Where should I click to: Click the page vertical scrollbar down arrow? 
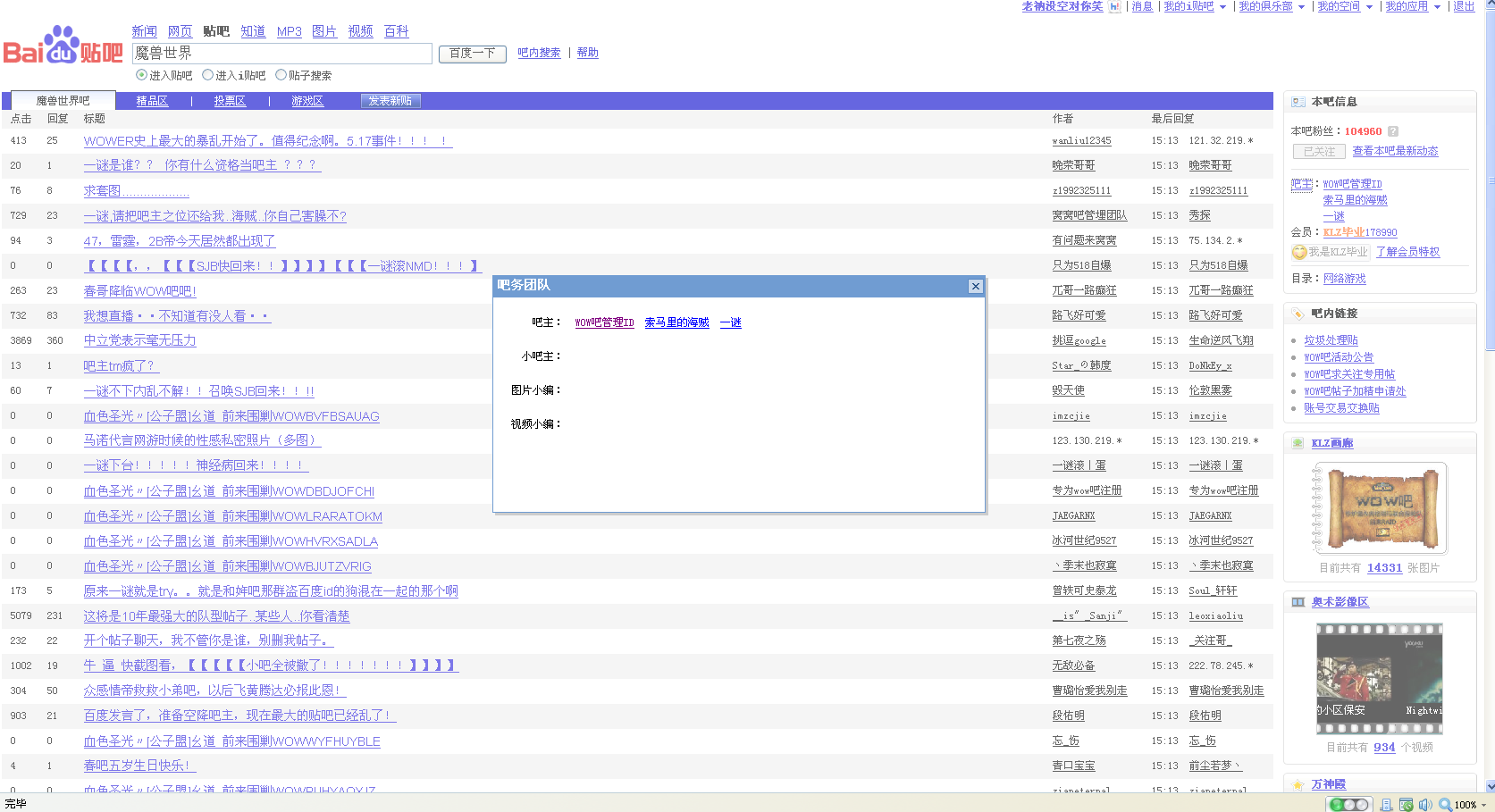1490,786
